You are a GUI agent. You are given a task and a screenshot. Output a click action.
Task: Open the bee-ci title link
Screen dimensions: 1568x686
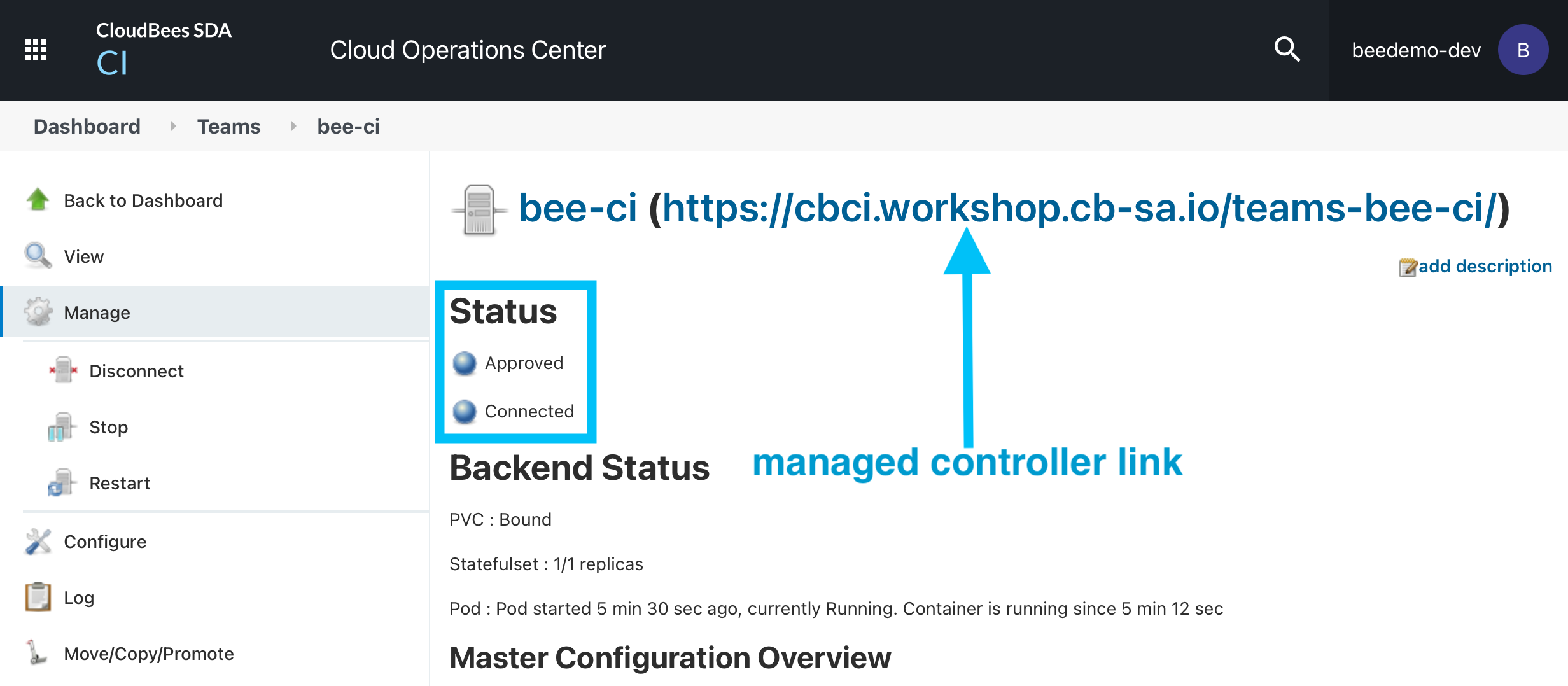577,208
